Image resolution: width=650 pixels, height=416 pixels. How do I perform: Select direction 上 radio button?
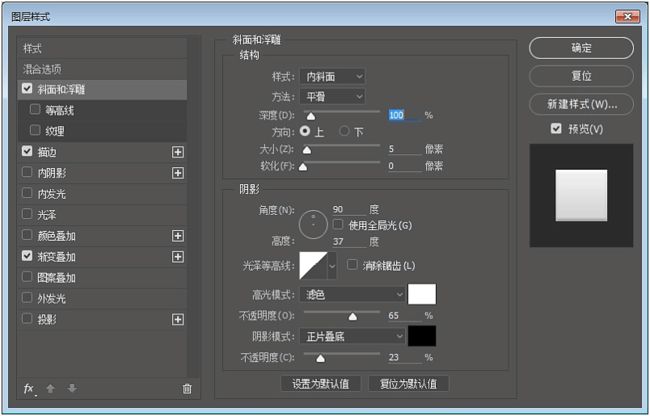305,131
